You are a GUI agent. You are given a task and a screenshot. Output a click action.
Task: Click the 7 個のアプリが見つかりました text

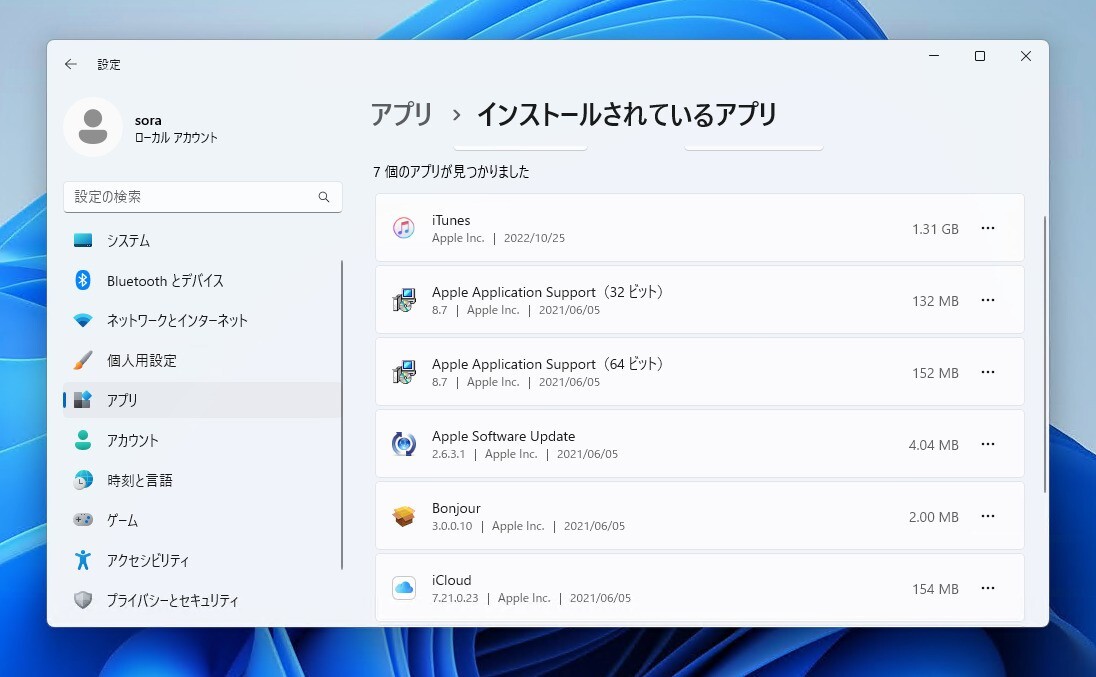451,171
